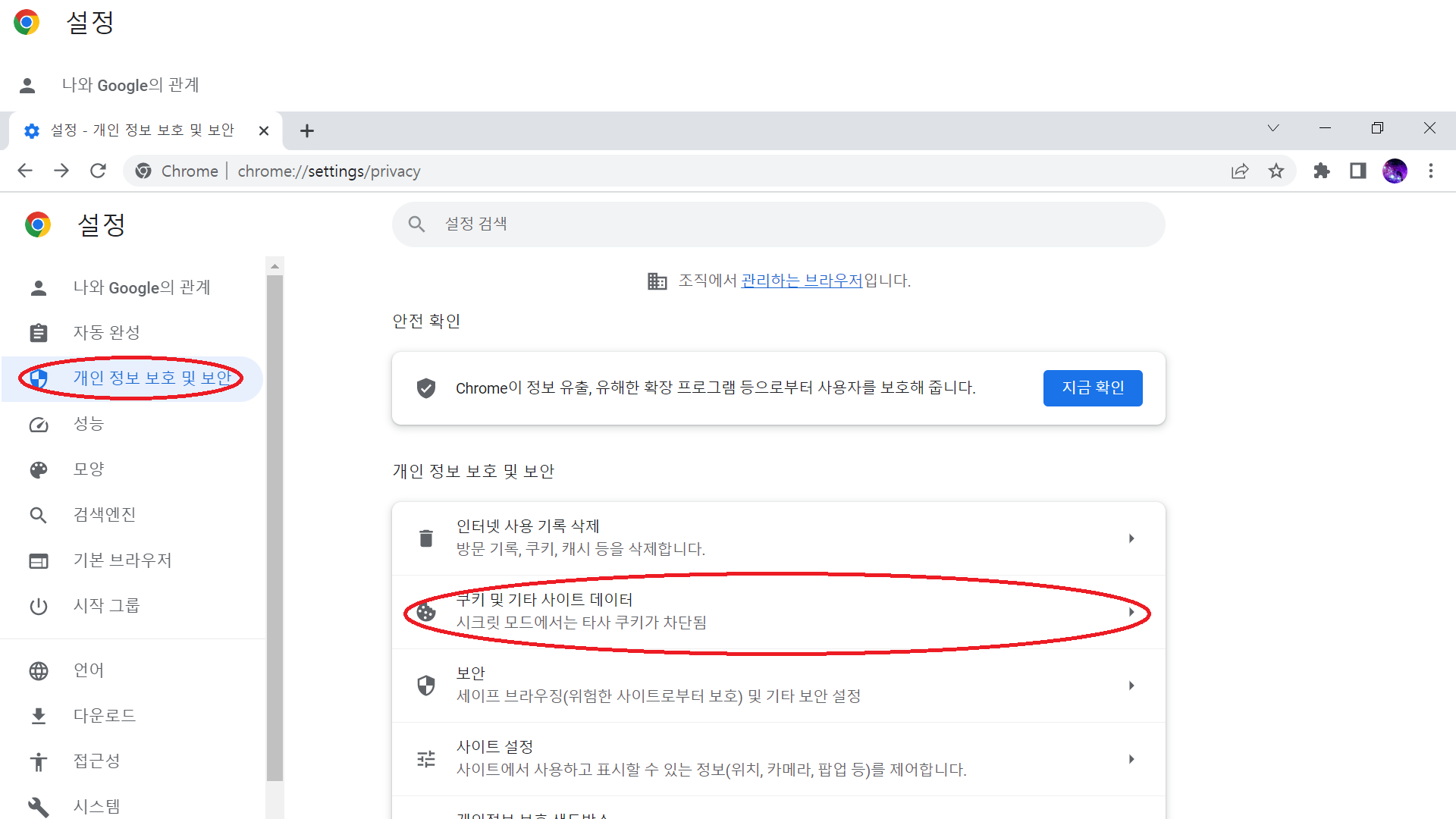Go back with the browser back arrow
This screenshot has height=819, width=1456.
coord(25,171)
